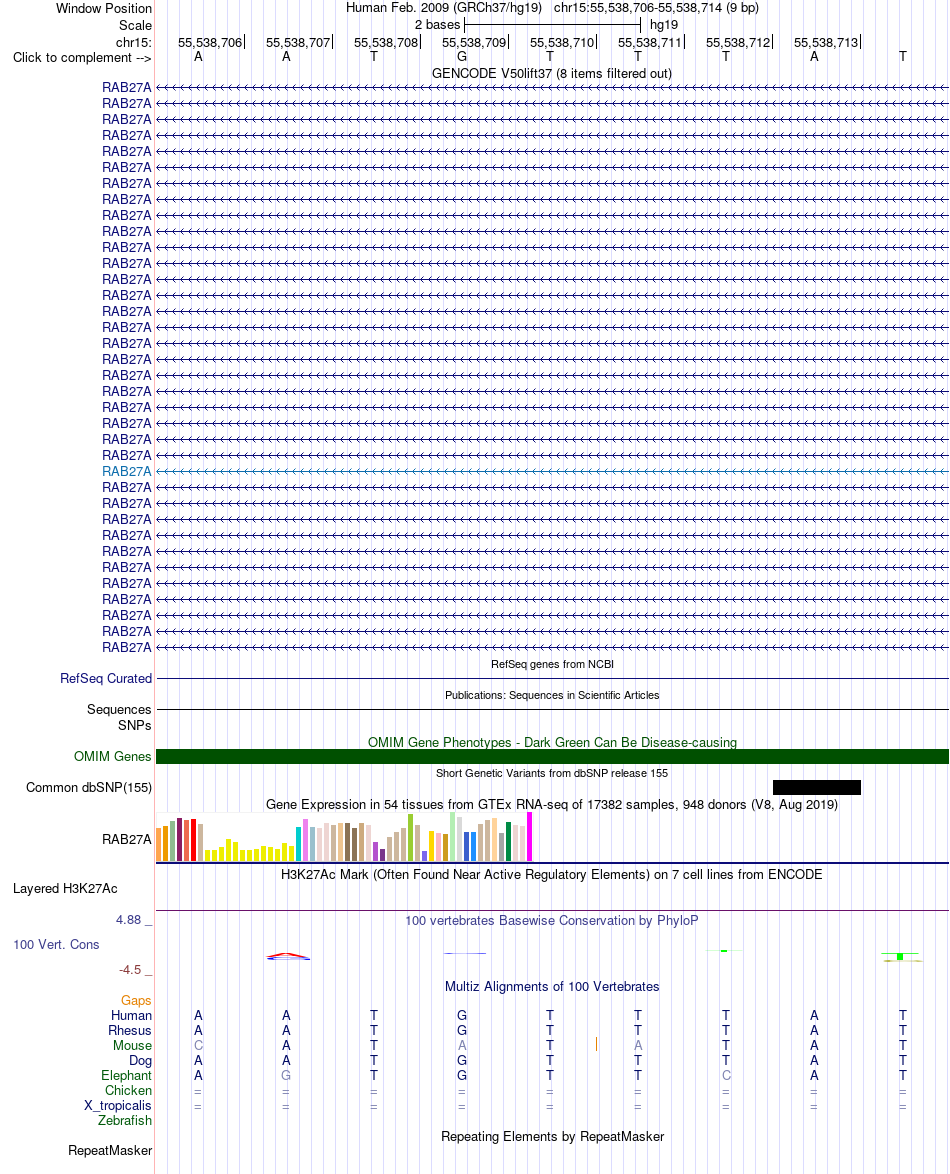950x1174 pixels.
Task: Click the SNPs track label
Action: [135, 726]
